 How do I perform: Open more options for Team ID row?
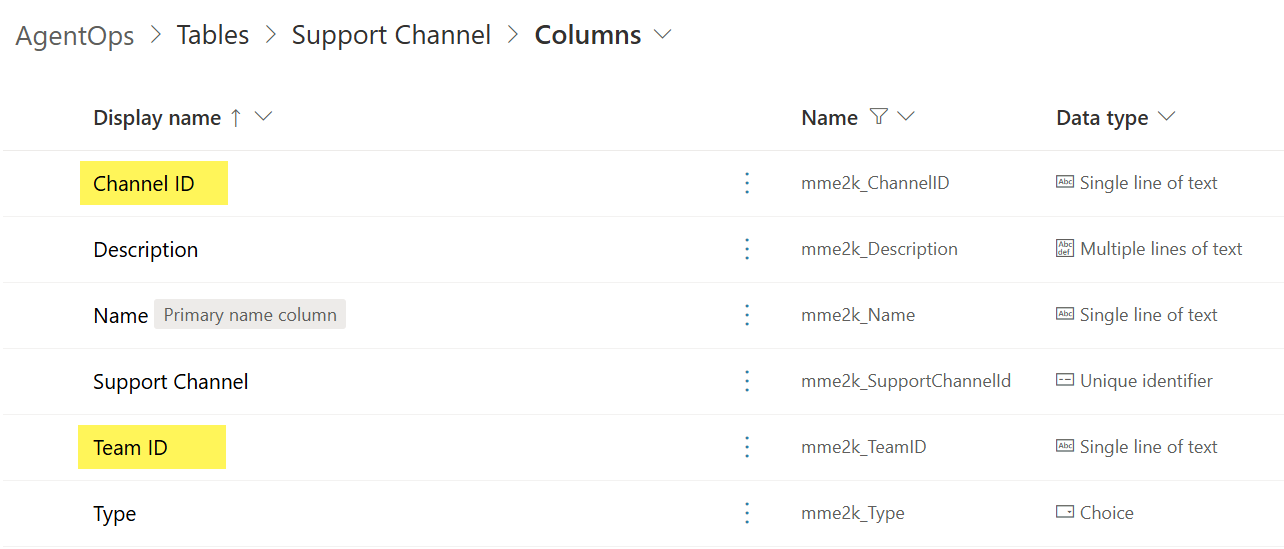746,447
